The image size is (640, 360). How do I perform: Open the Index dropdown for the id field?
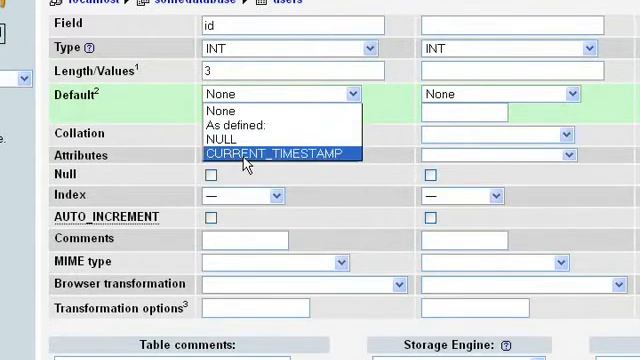pyautogui.click(x=243, y=196)
